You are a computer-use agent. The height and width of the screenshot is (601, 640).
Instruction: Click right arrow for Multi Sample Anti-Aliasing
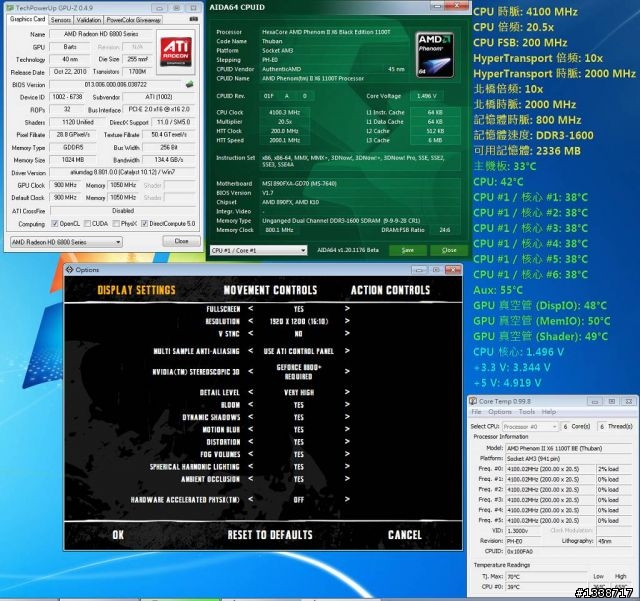(x=347, y=351)
